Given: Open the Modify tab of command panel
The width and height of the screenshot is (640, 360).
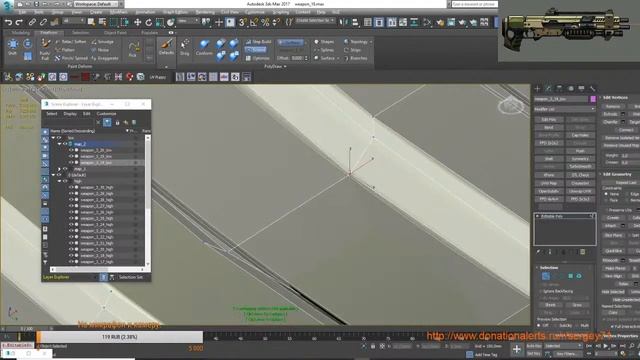Looking at the screenshot, I should [548, 88].
